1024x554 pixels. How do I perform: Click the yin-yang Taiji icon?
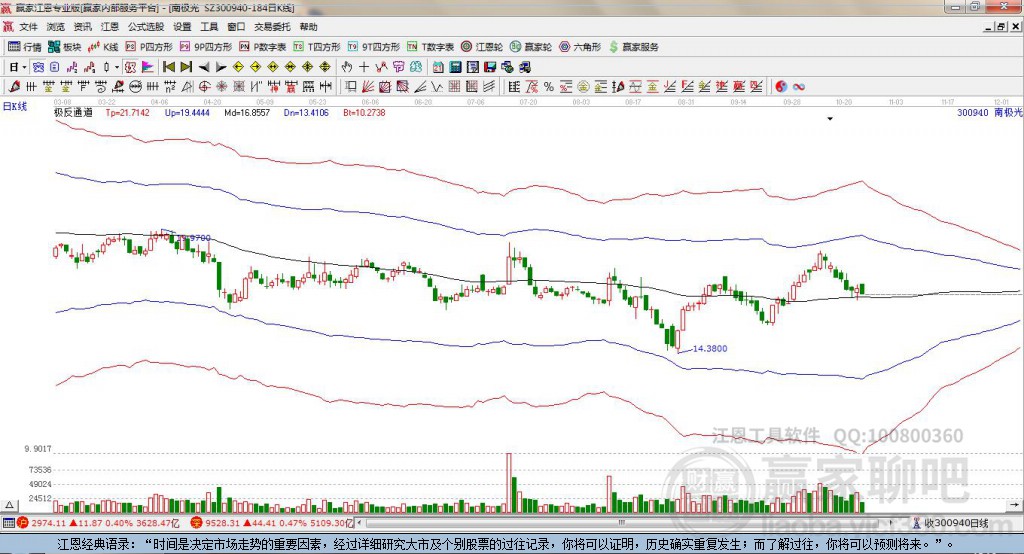click(782, 86)
